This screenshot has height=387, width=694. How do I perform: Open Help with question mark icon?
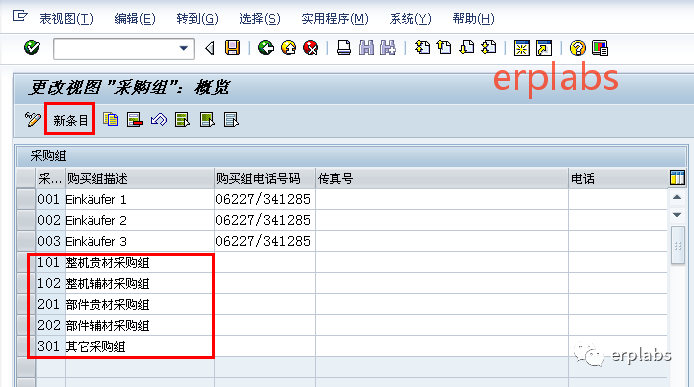tap(577, 48)
